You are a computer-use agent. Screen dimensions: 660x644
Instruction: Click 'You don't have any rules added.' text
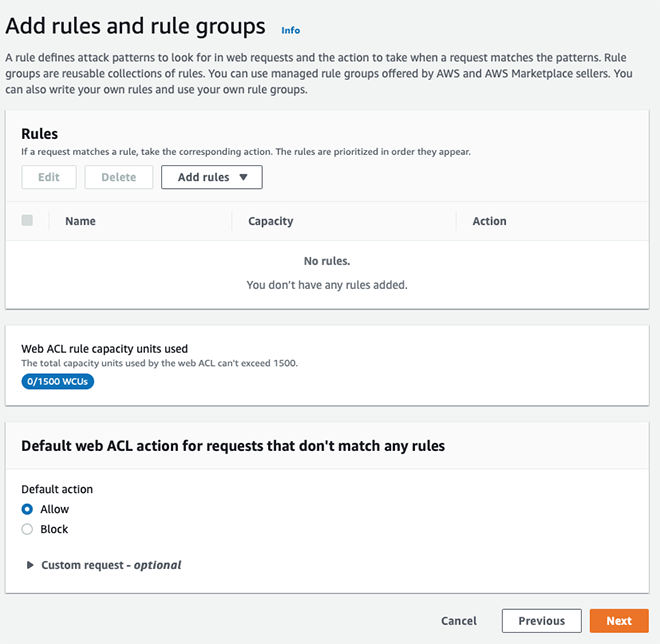327,285
